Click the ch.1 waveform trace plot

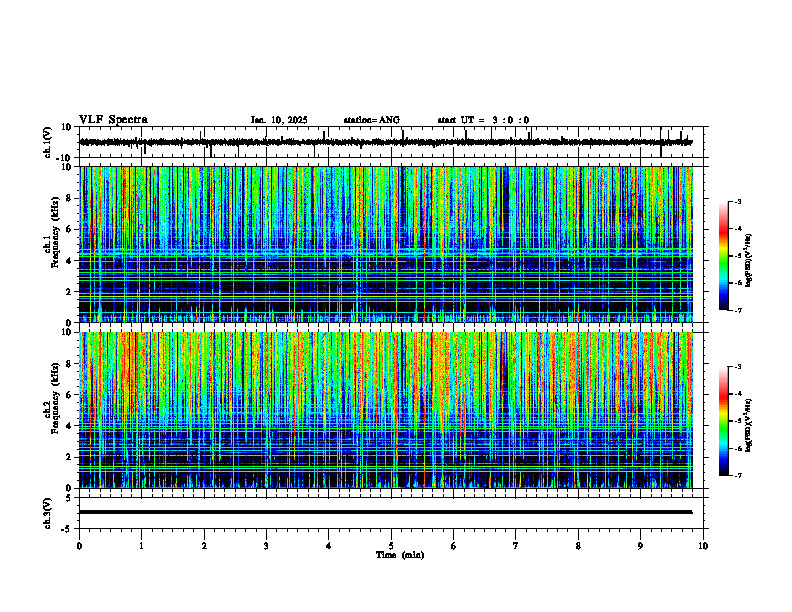pyautogui.click(x=386, y=142)
